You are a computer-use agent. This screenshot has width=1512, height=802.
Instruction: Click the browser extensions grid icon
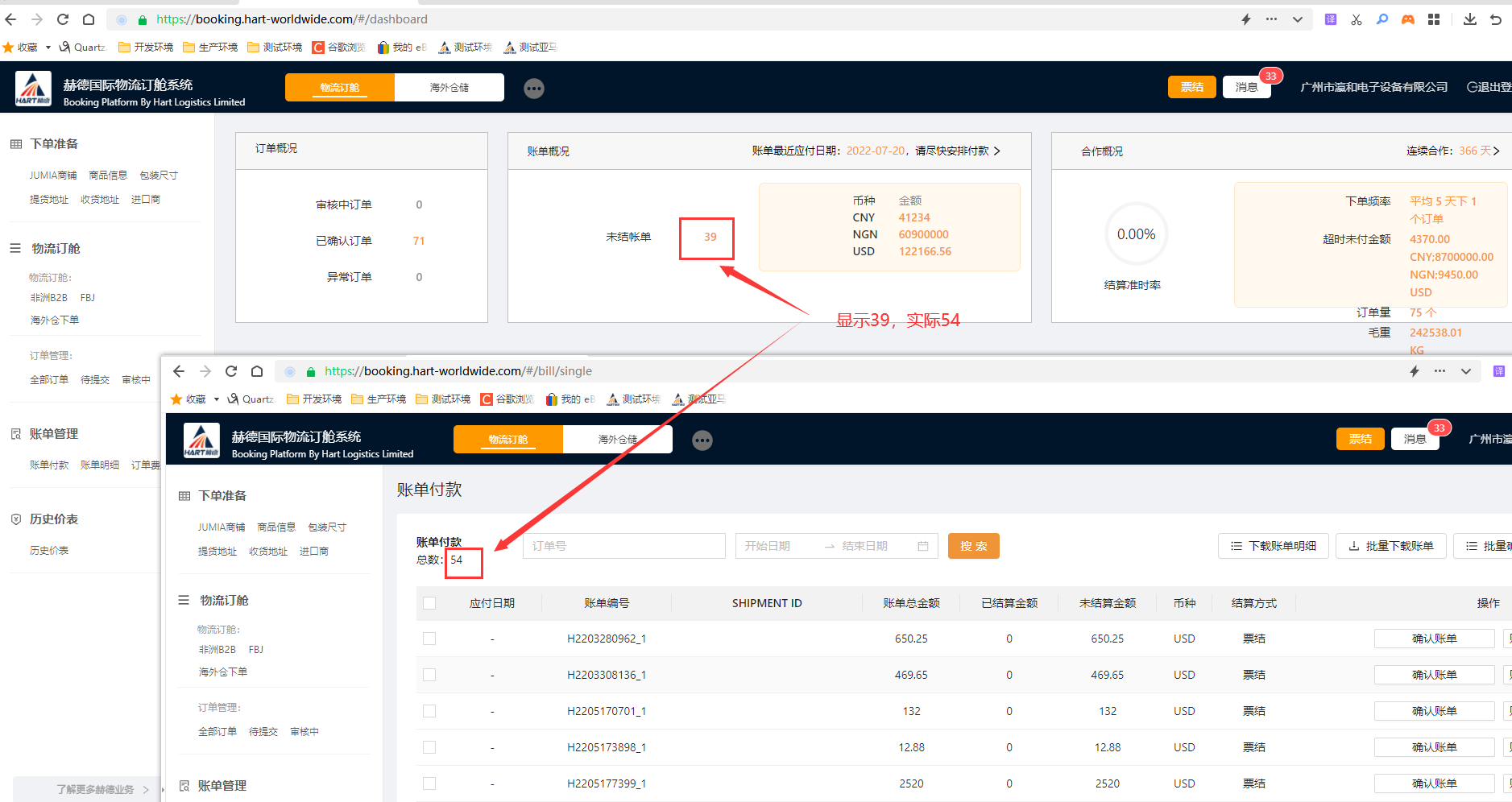pyautogui.click(x=1434, y=19)
